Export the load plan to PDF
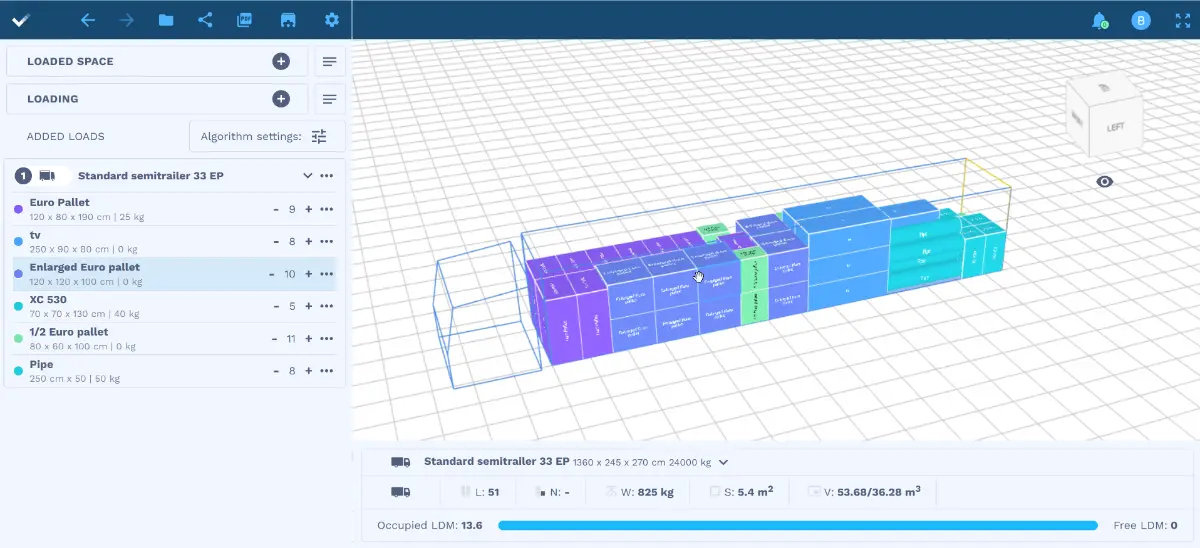This screenshot has width=1200, height=548. (245, 20)
